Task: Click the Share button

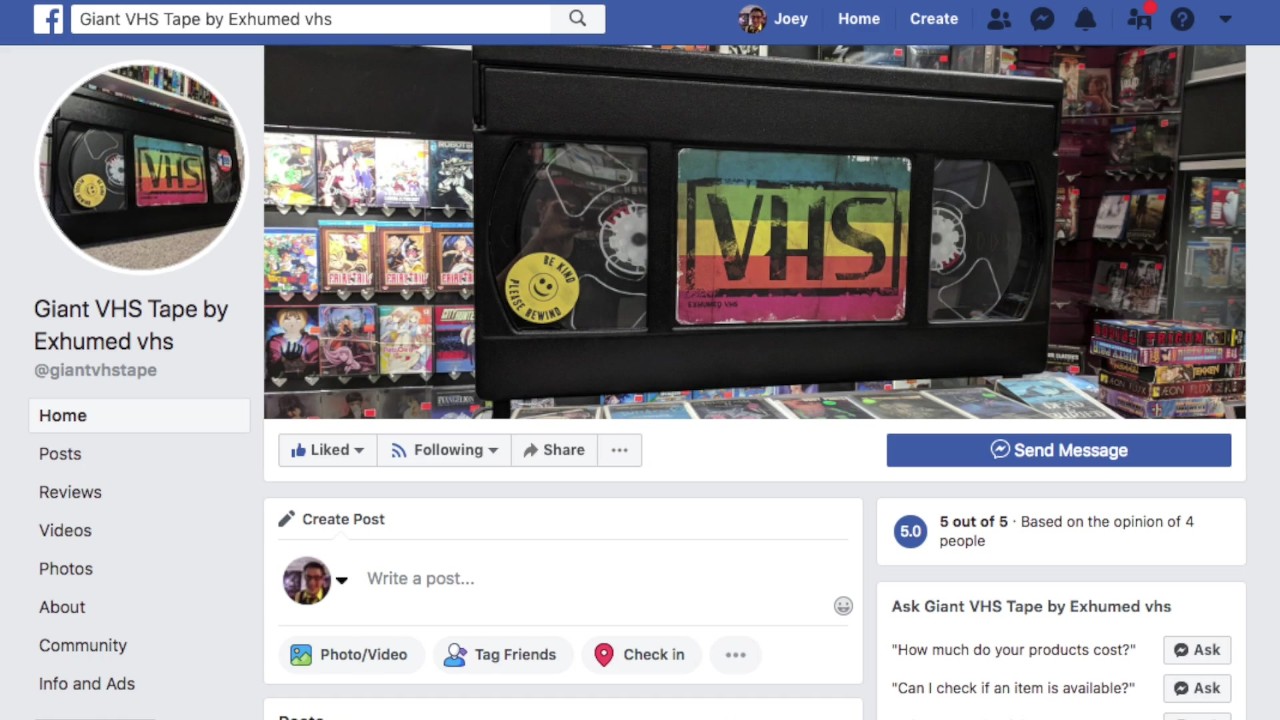Action: point(554,450)
